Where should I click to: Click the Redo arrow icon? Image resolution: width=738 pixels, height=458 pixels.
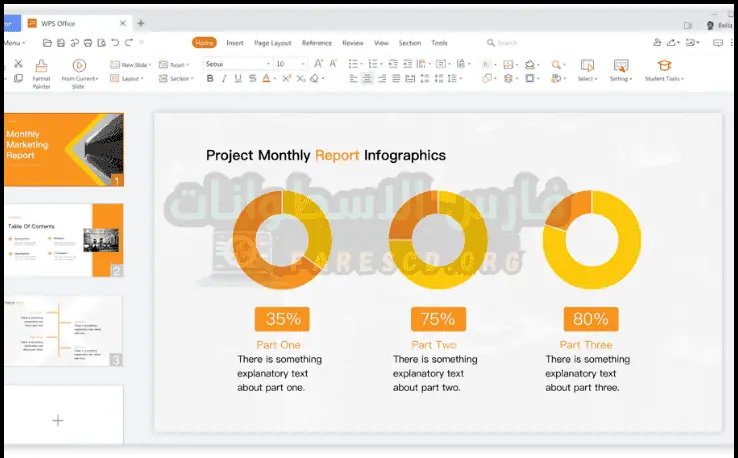pos(128,43)
